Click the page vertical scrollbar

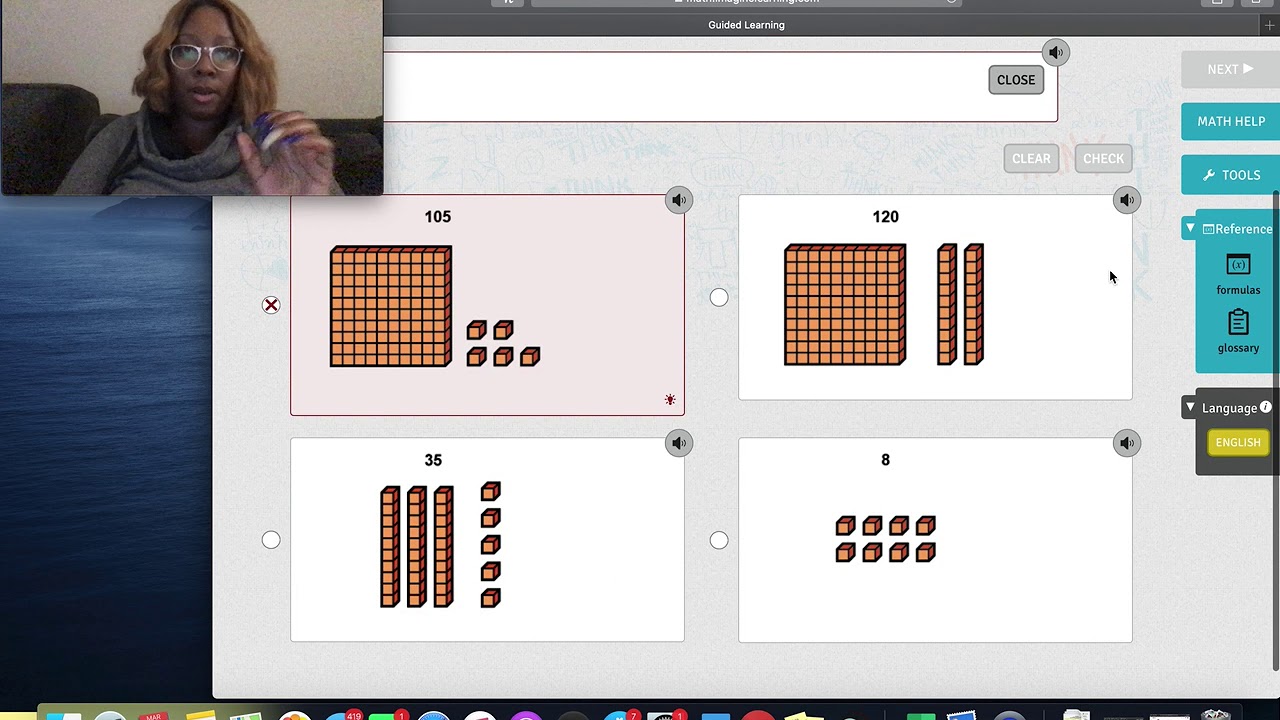1275,430
